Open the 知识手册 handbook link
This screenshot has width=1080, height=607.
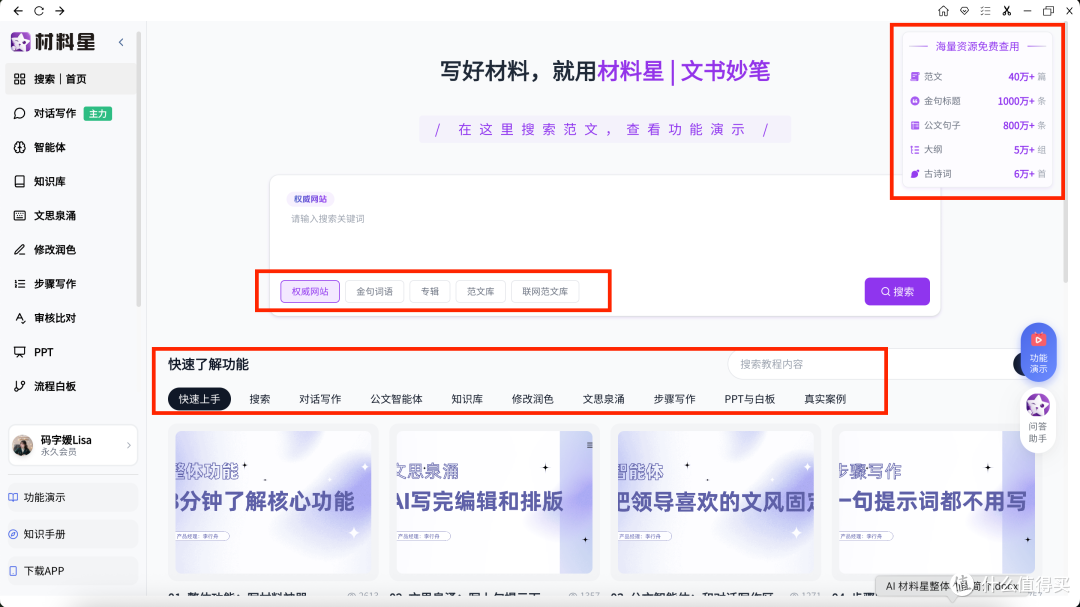click(72, 534)
